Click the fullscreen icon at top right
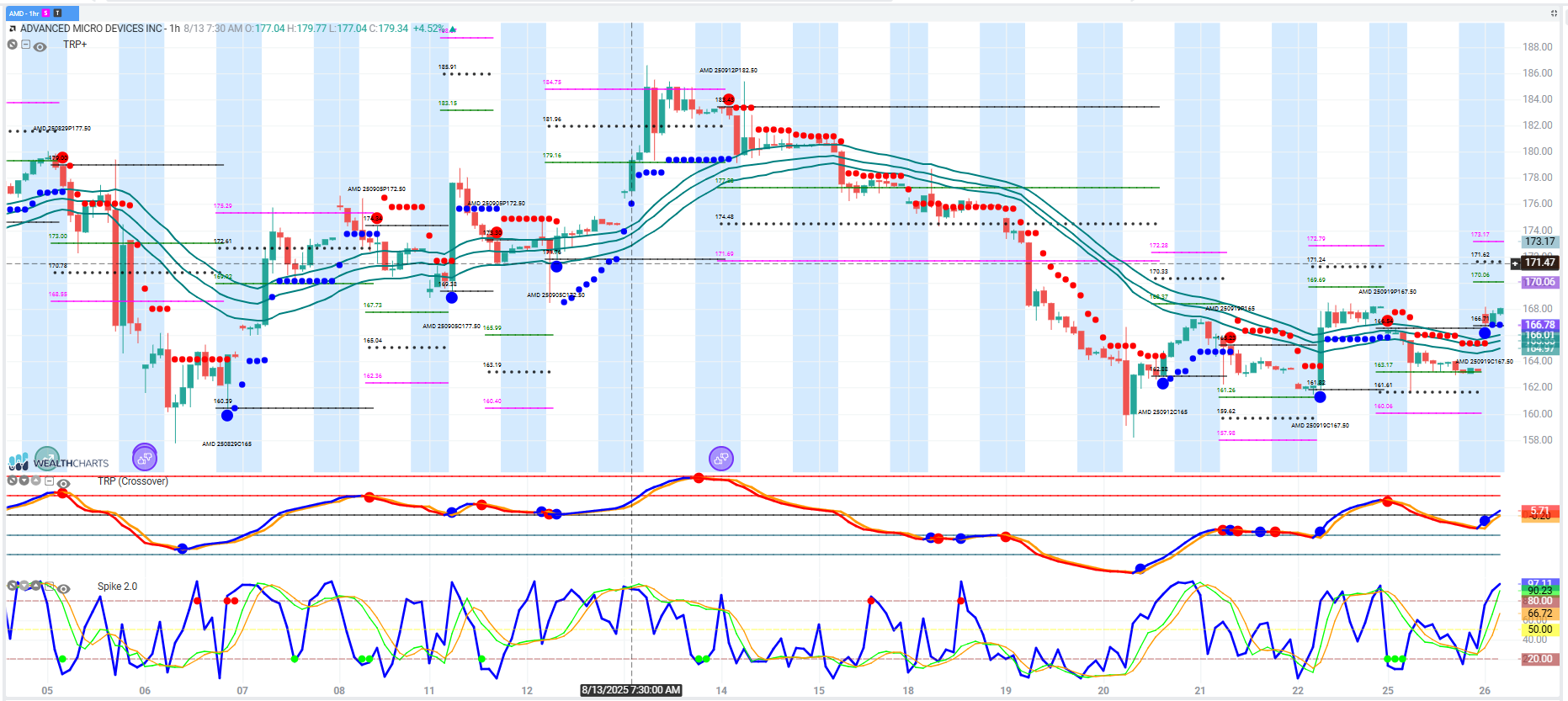The image size is (1568, 701). click(1554, 13)
